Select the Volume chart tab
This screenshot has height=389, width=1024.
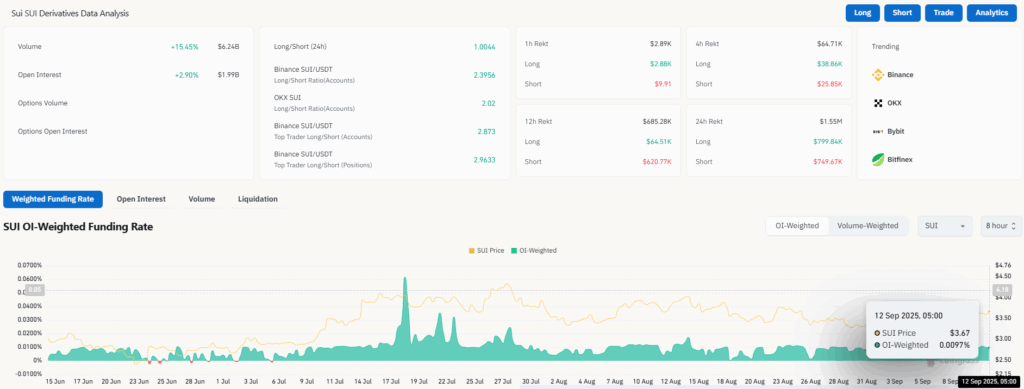[202, 199]
